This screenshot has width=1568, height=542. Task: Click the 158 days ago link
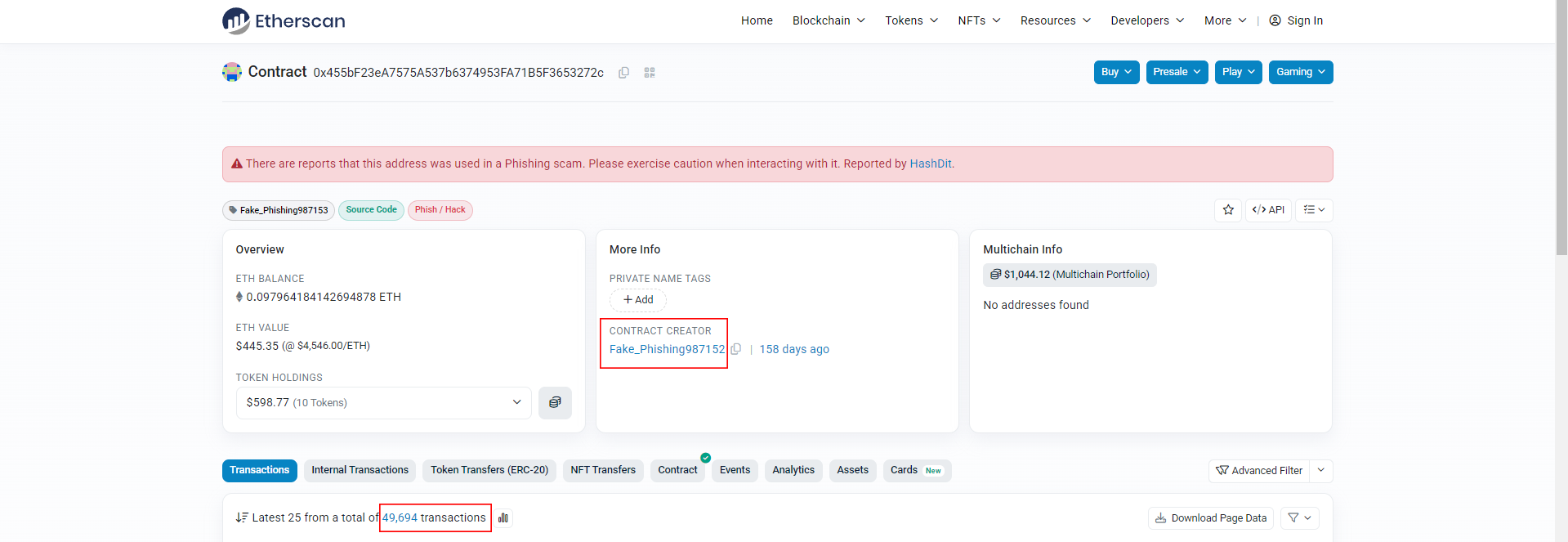click(x=794, y=349)
